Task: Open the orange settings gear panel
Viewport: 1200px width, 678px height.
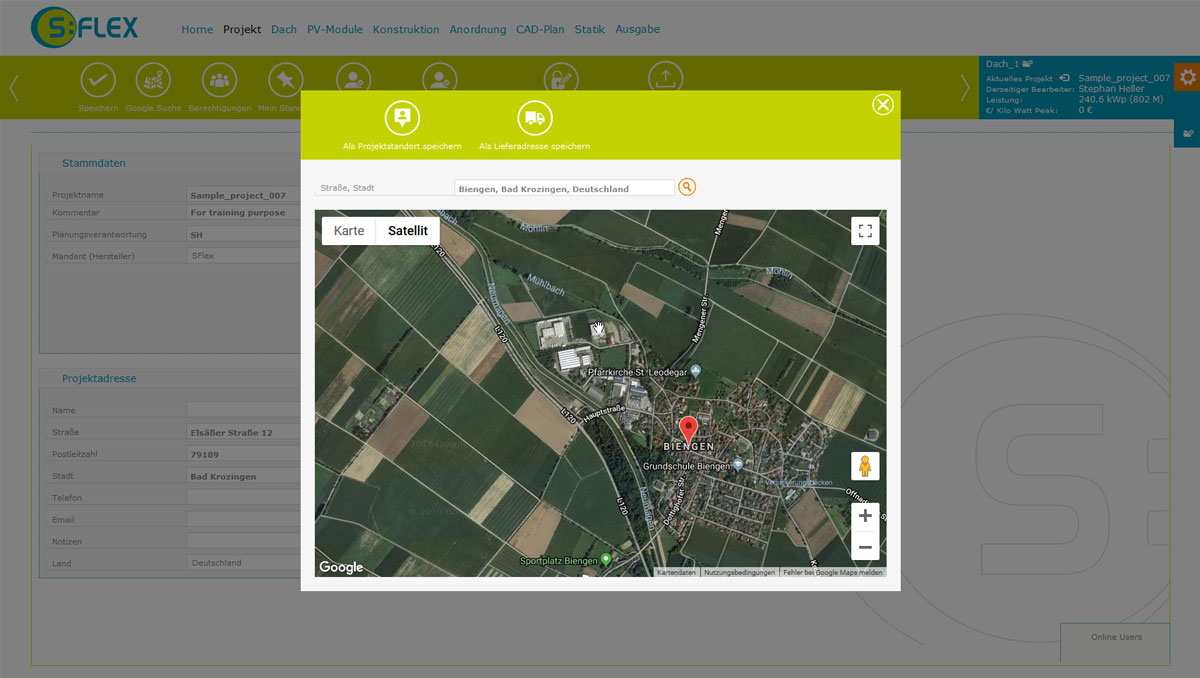Action: point(1187,78)
